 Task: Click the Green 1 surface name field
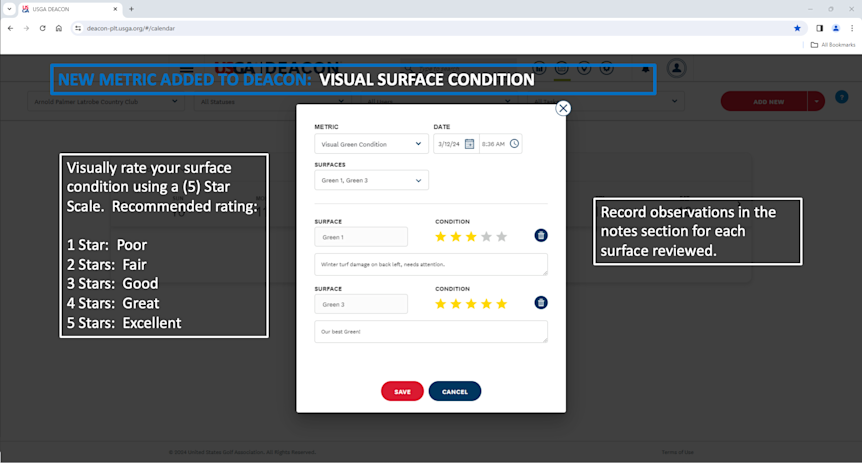coord(361,237)
